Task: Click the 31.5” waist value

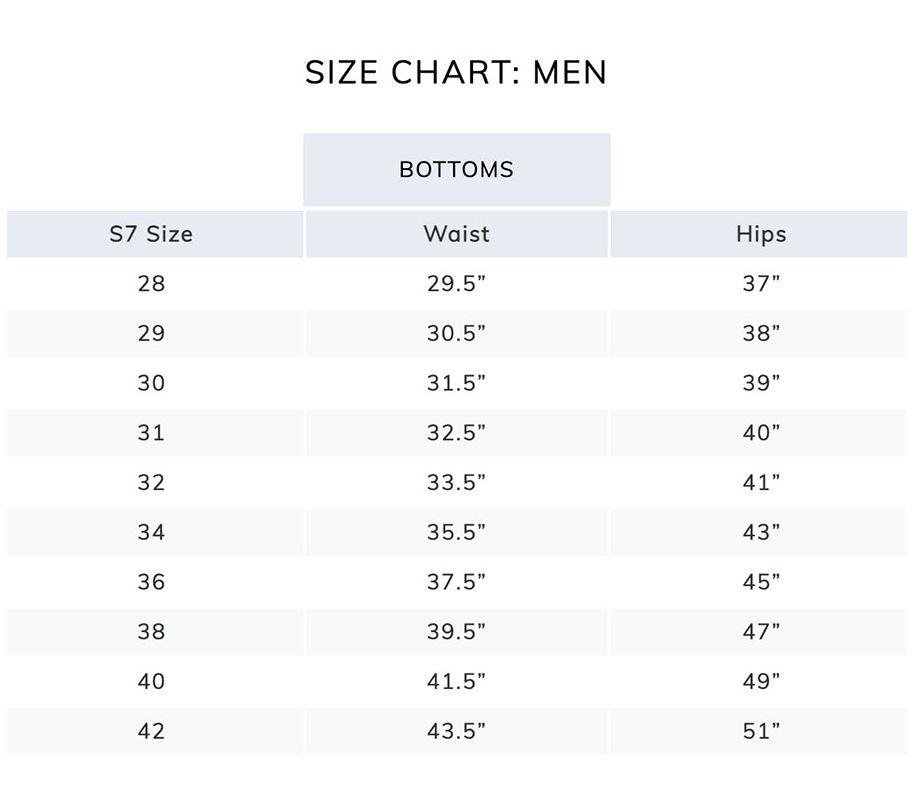Action: pyautogui.click(x=456, y=384)
